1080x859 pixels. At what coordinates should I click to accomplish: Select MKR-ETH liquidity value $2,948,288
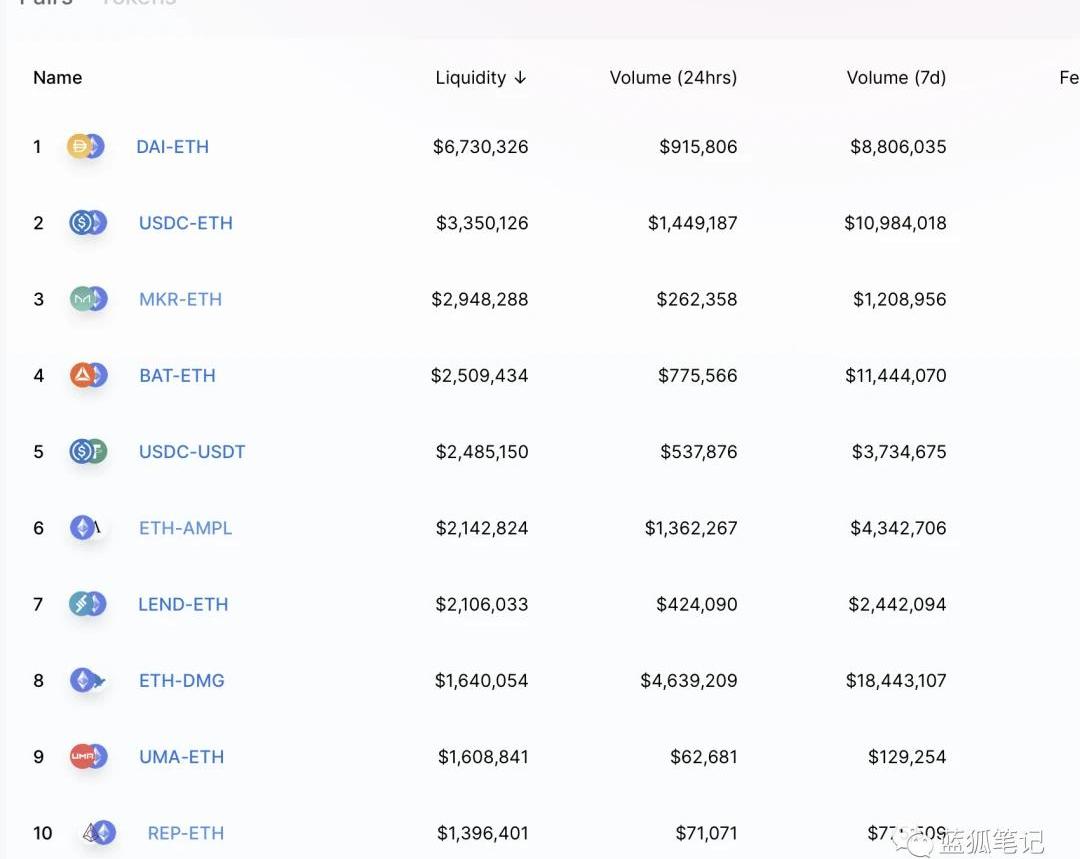[480, 300]
